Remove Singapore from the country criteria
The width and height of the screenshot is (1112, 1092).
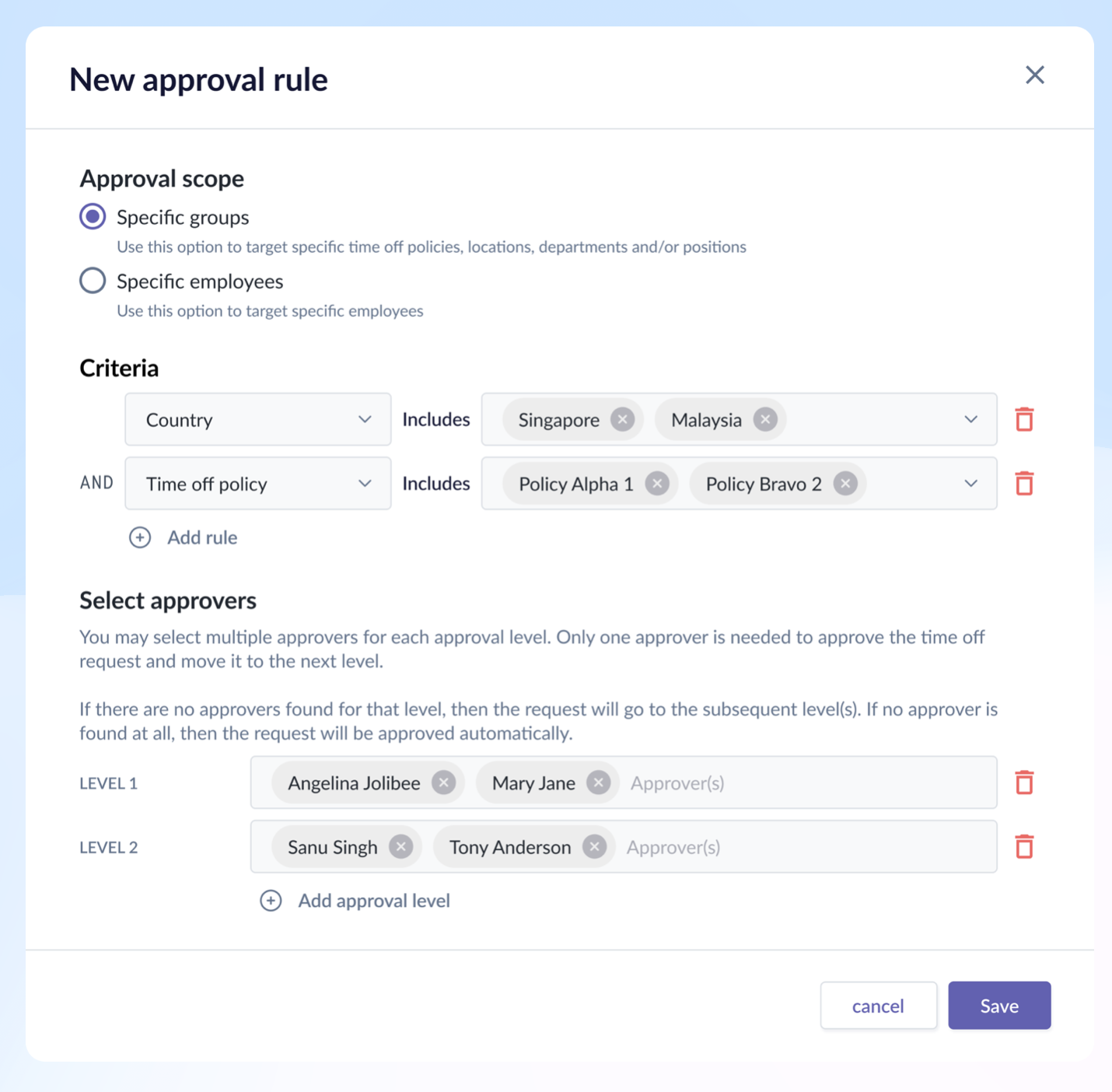click(621, 419)
